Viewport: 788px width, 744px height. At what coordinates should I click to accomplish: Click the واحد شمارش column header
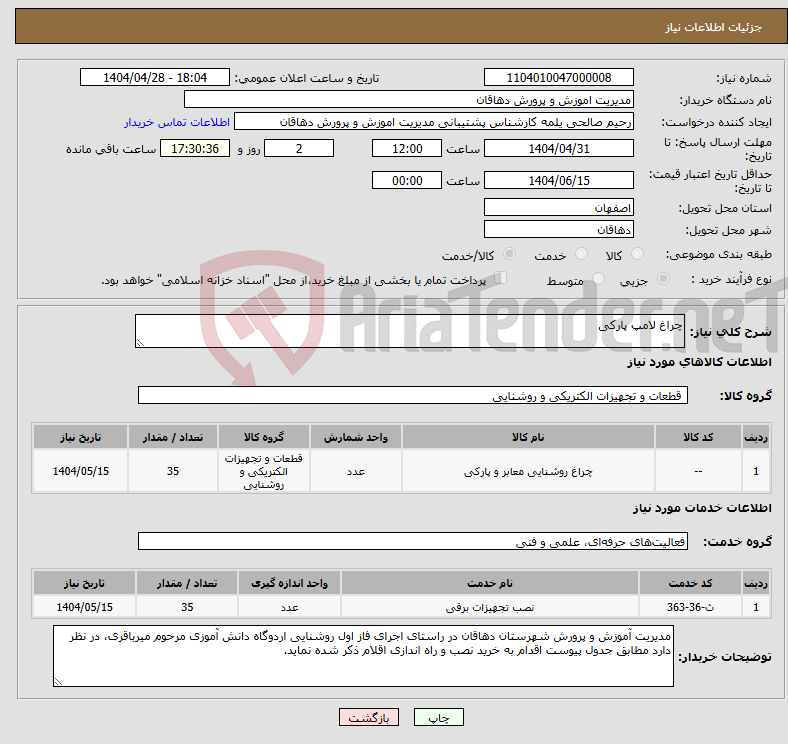tap(356, 437)
